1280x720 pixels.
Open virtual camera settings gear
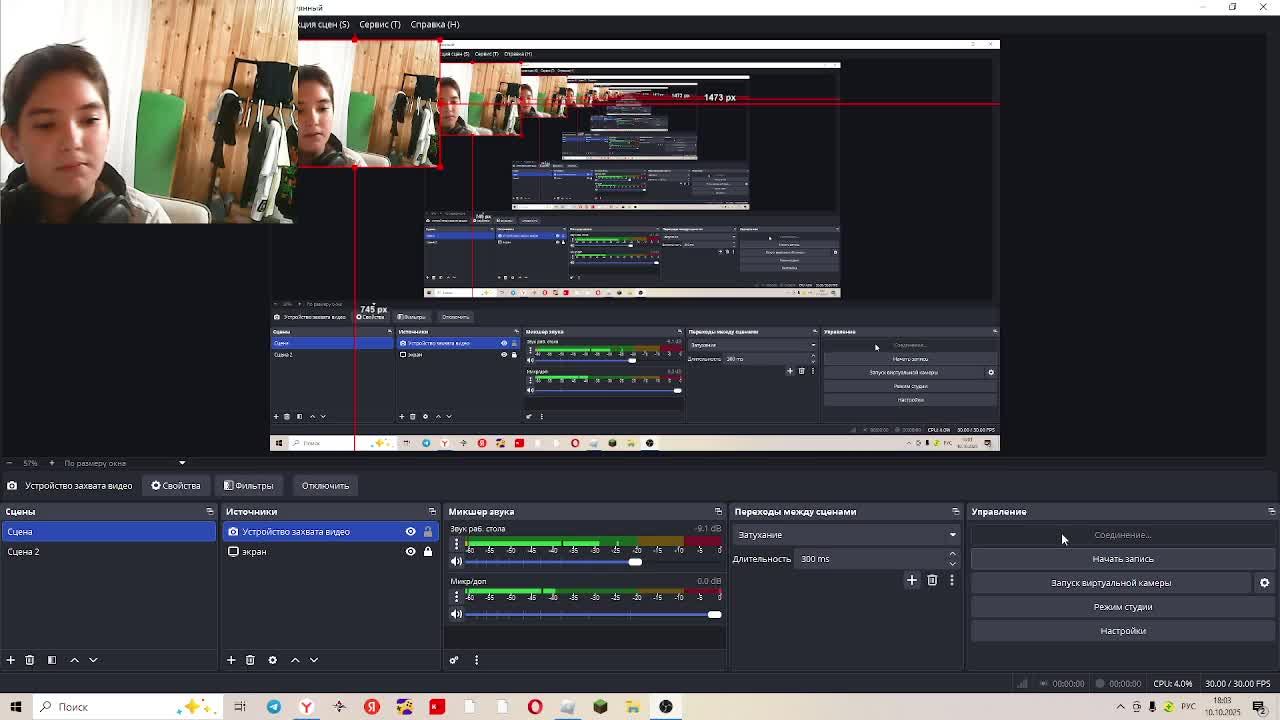pos(1264,583)
